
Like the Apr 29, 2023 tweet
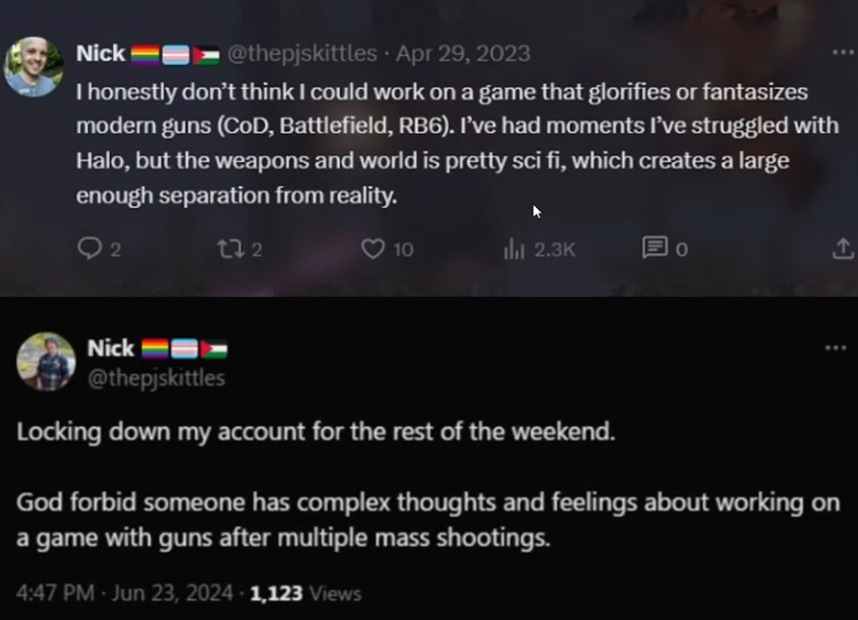pyautogui.click(x=372, y=249)
